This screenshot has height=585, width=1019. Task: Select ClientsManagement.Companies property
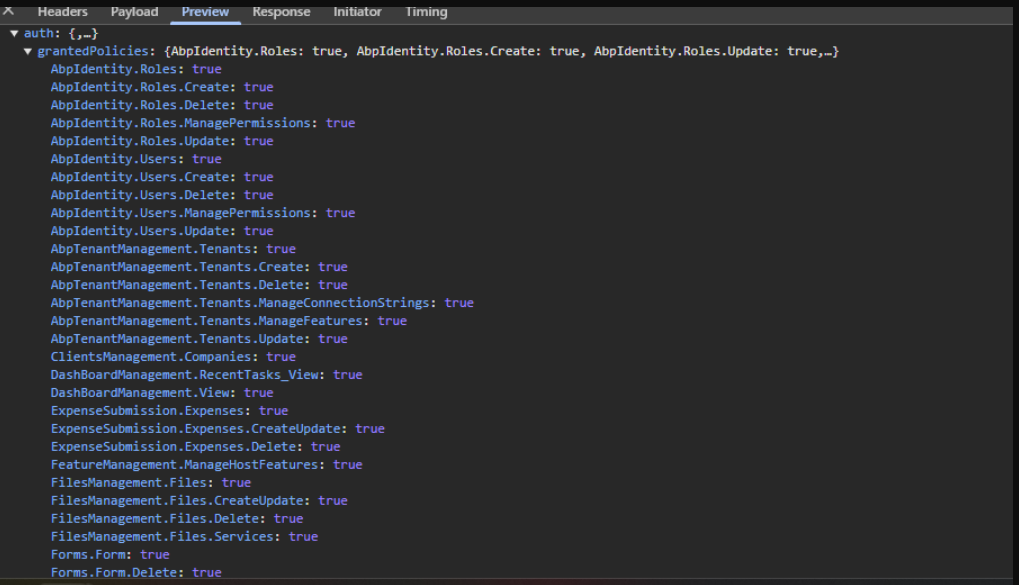[155, 357]
